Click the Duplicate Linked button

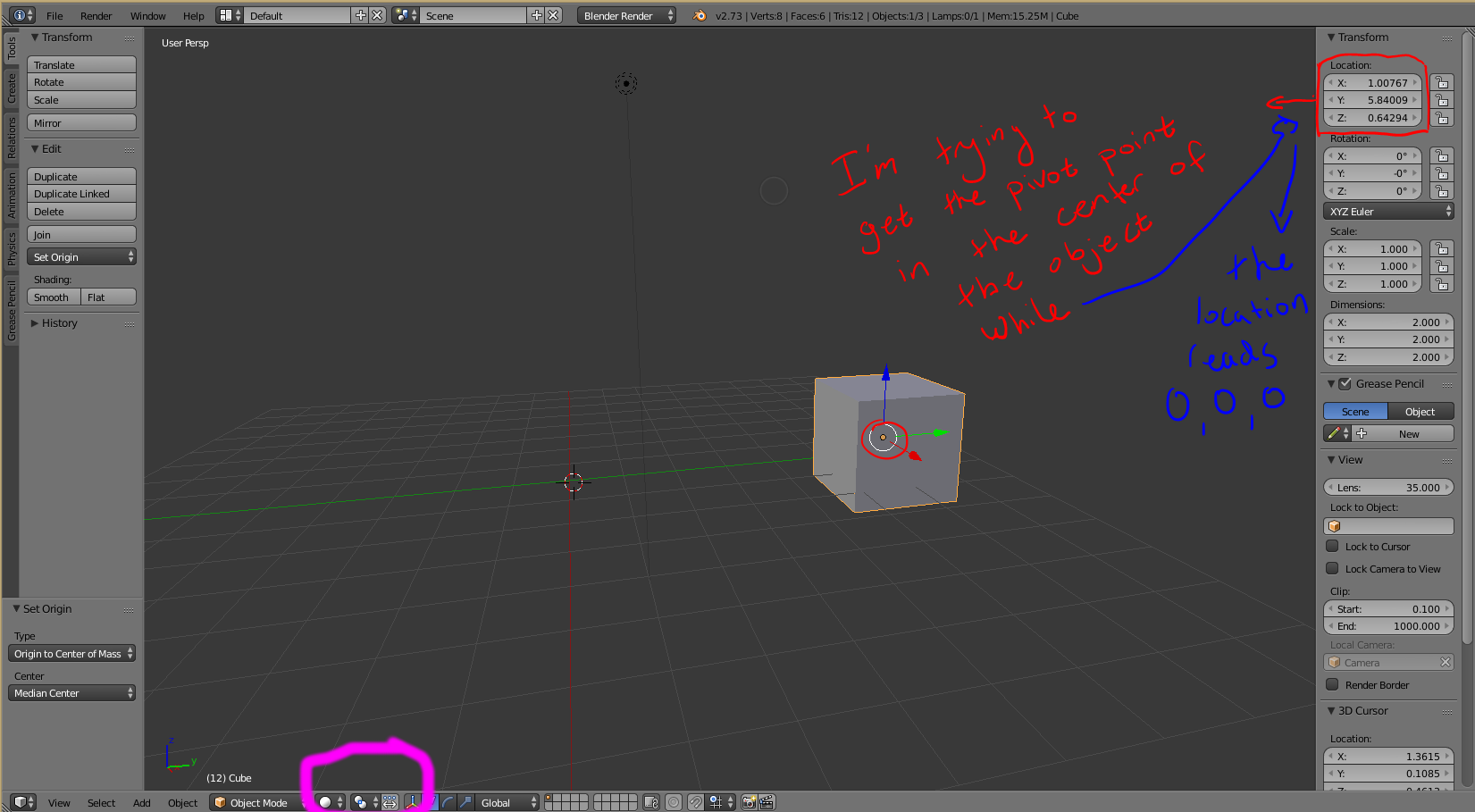[x=81, y=194]
